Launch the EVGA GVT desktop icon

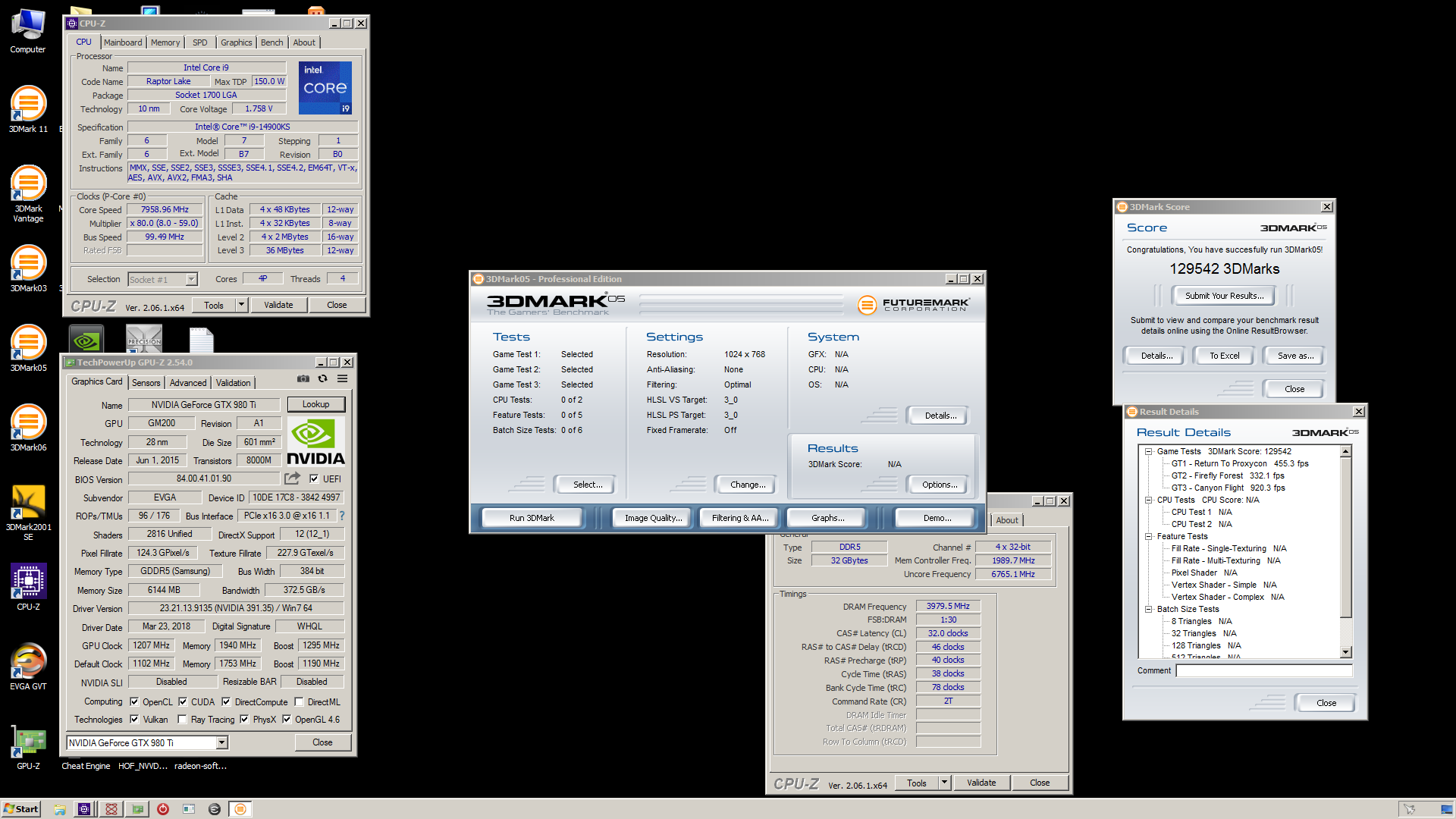pyautogui.click(x=28, y=666)
